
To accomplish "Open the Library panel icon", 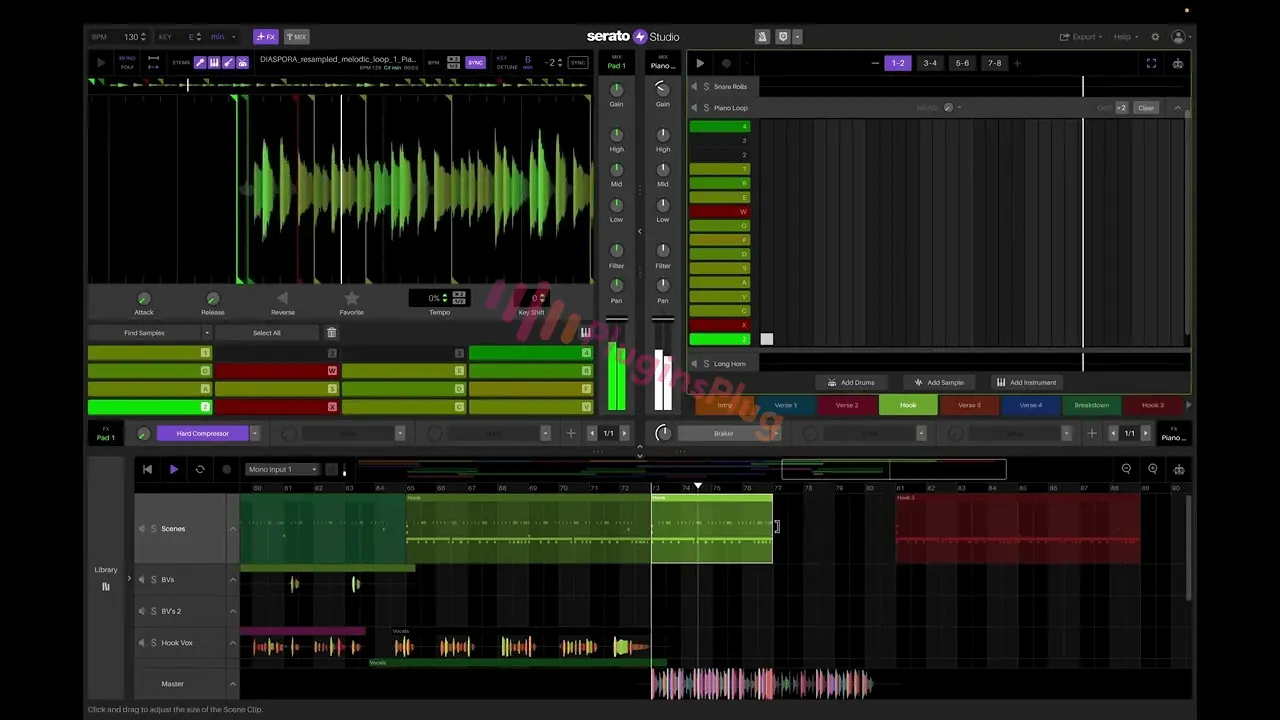I will click(x=106, y=586).
